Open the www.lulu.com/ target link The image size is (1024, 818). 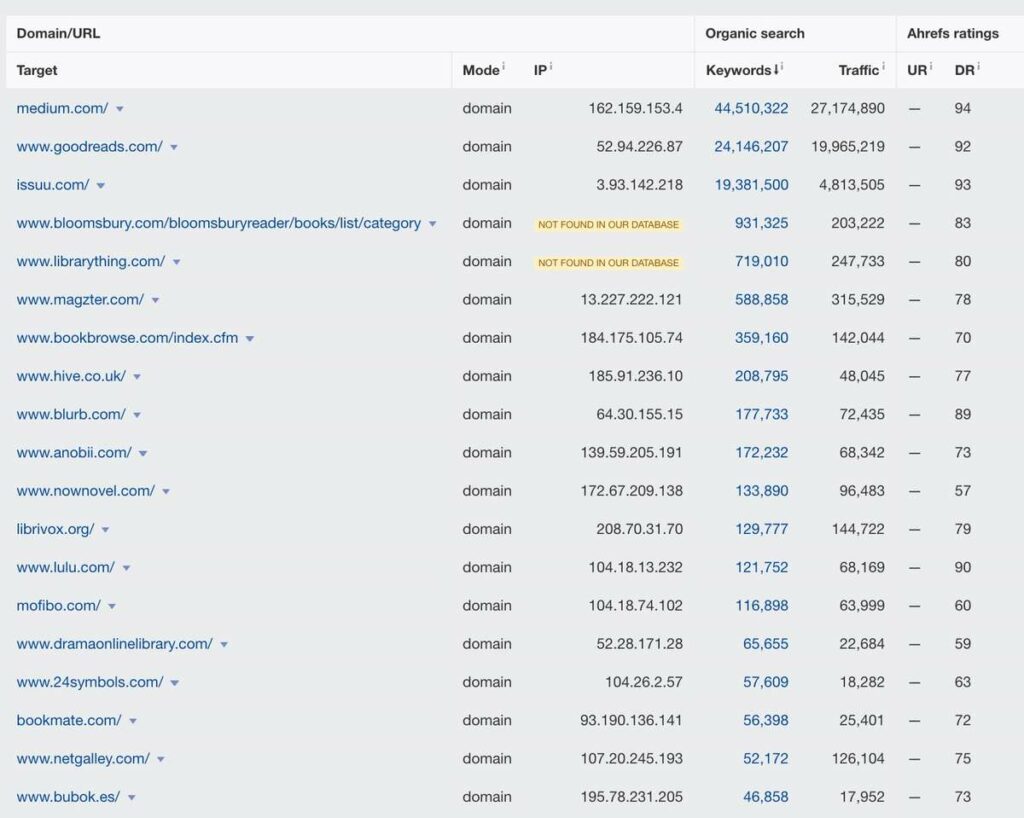[x=65, y=567]
